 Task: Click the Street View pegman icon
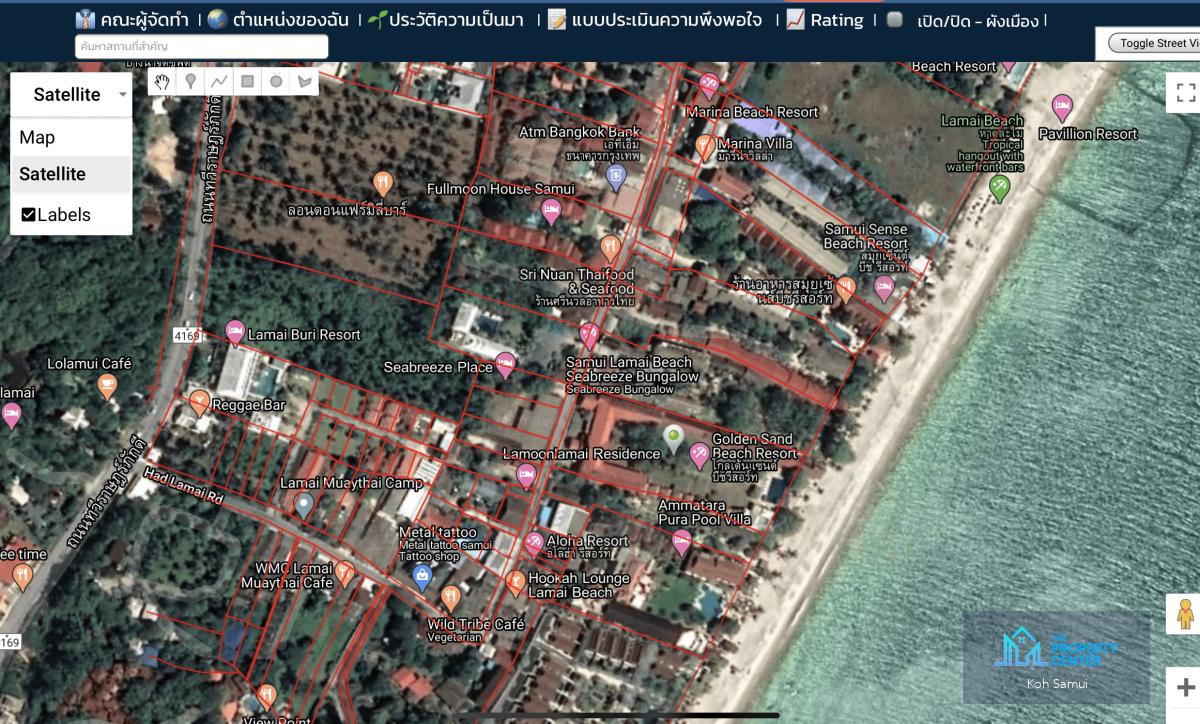click(1186, 613)
